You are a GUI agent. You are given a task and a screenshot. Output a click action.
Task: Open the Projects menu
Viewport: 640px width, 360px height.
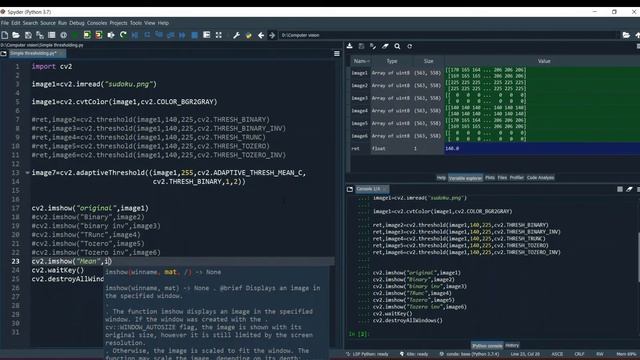(118, 23)
